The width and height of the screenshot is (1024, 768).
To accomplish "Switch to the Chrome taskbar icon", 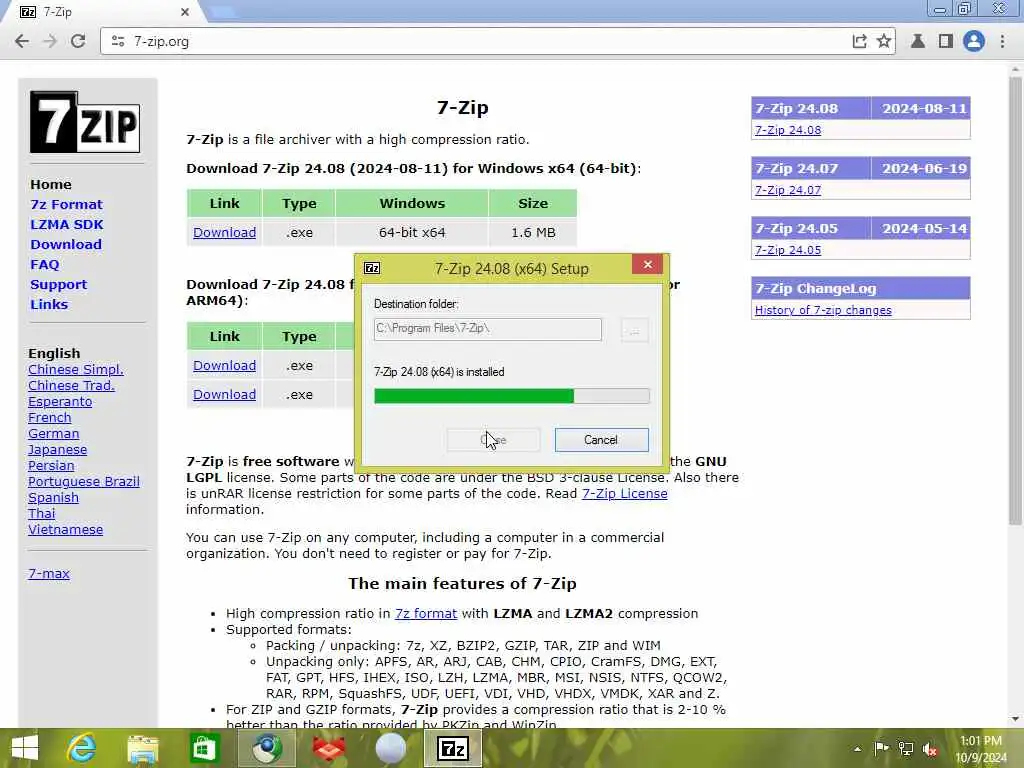I will tap(266, 748).
